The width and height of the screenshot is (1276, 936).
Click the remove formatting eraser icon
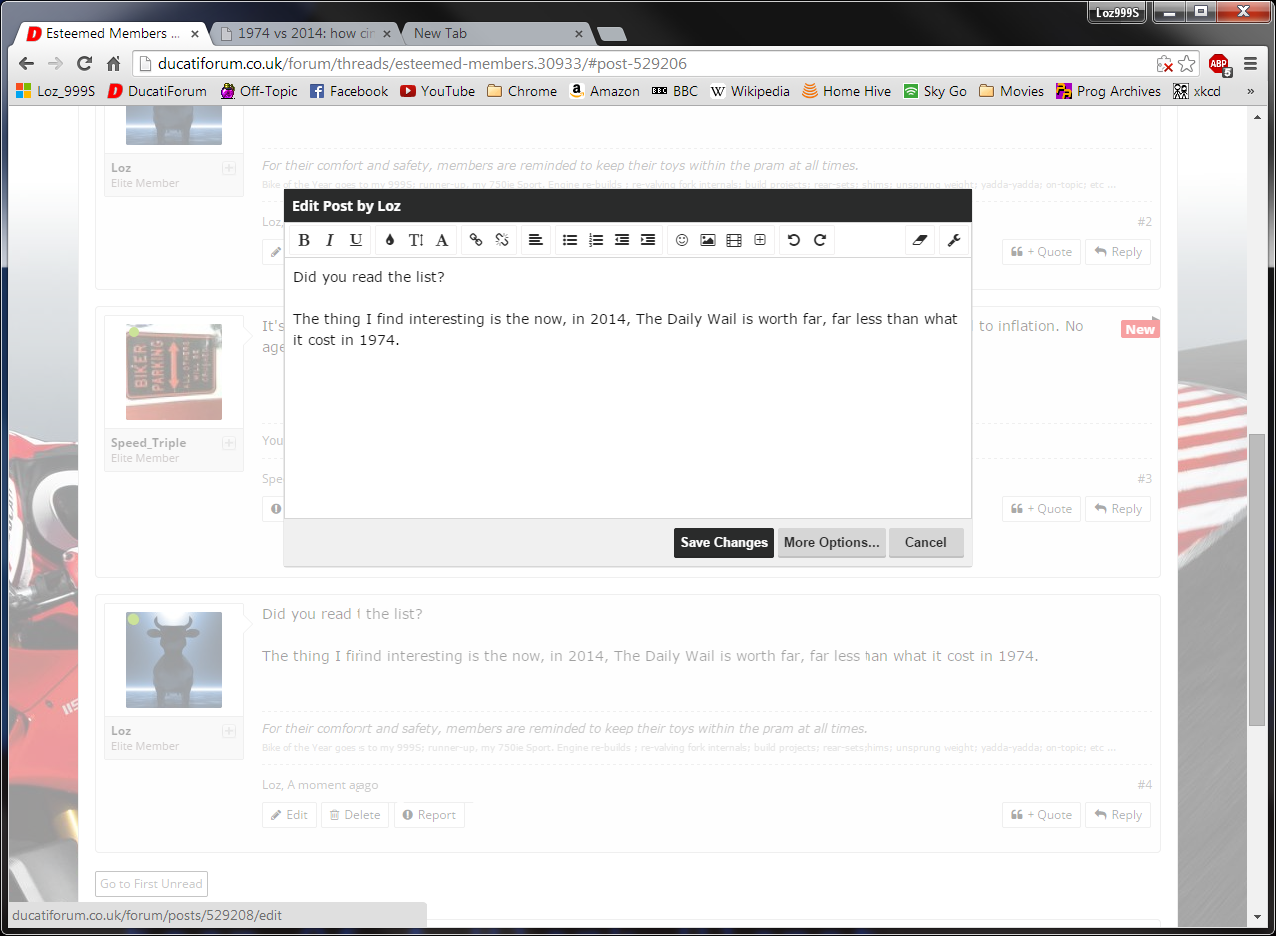coord(921,240)
